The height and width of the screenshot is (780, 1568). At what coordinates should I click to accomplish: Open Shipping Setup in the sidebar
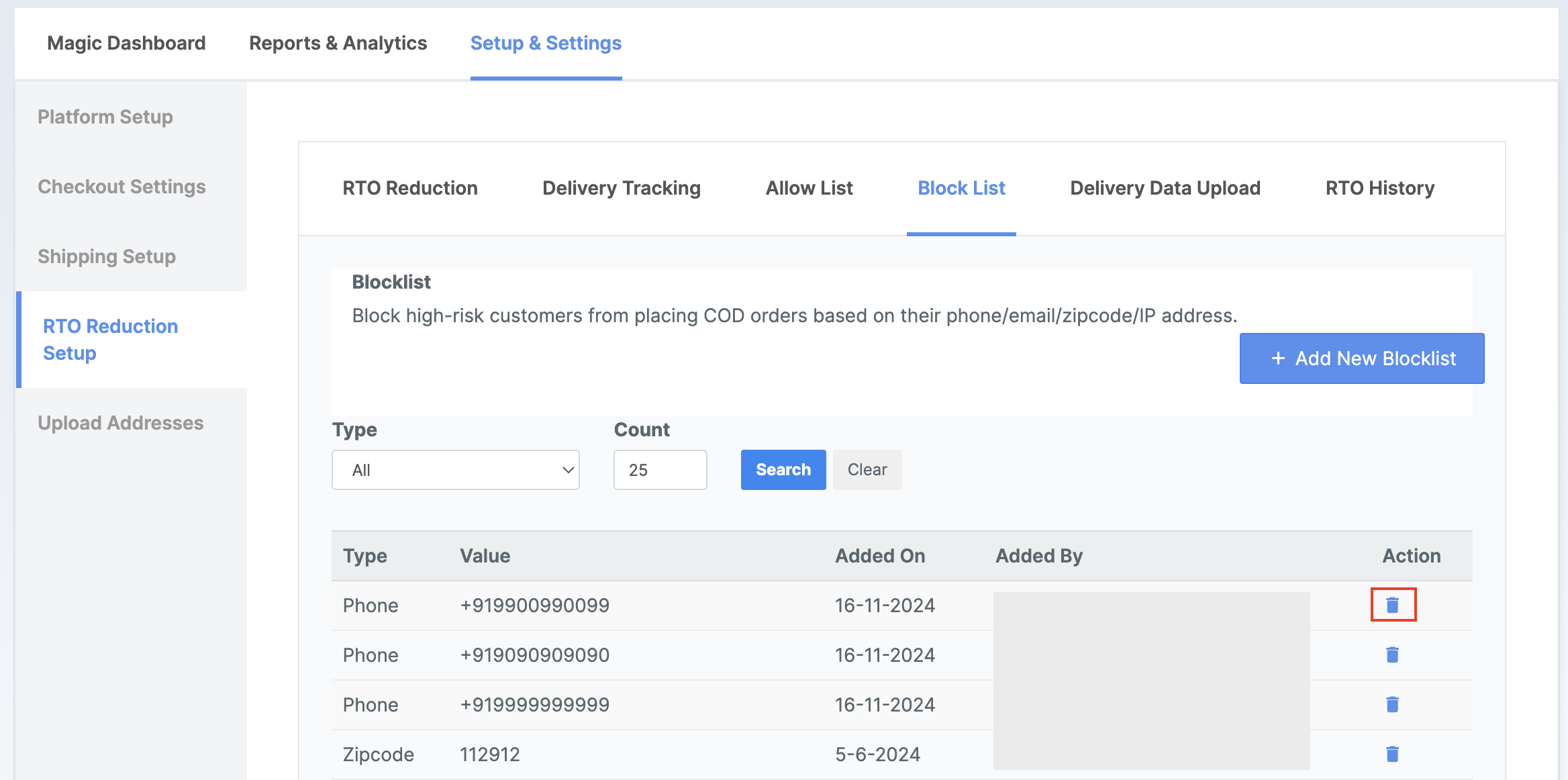click(x=107, y=256)
